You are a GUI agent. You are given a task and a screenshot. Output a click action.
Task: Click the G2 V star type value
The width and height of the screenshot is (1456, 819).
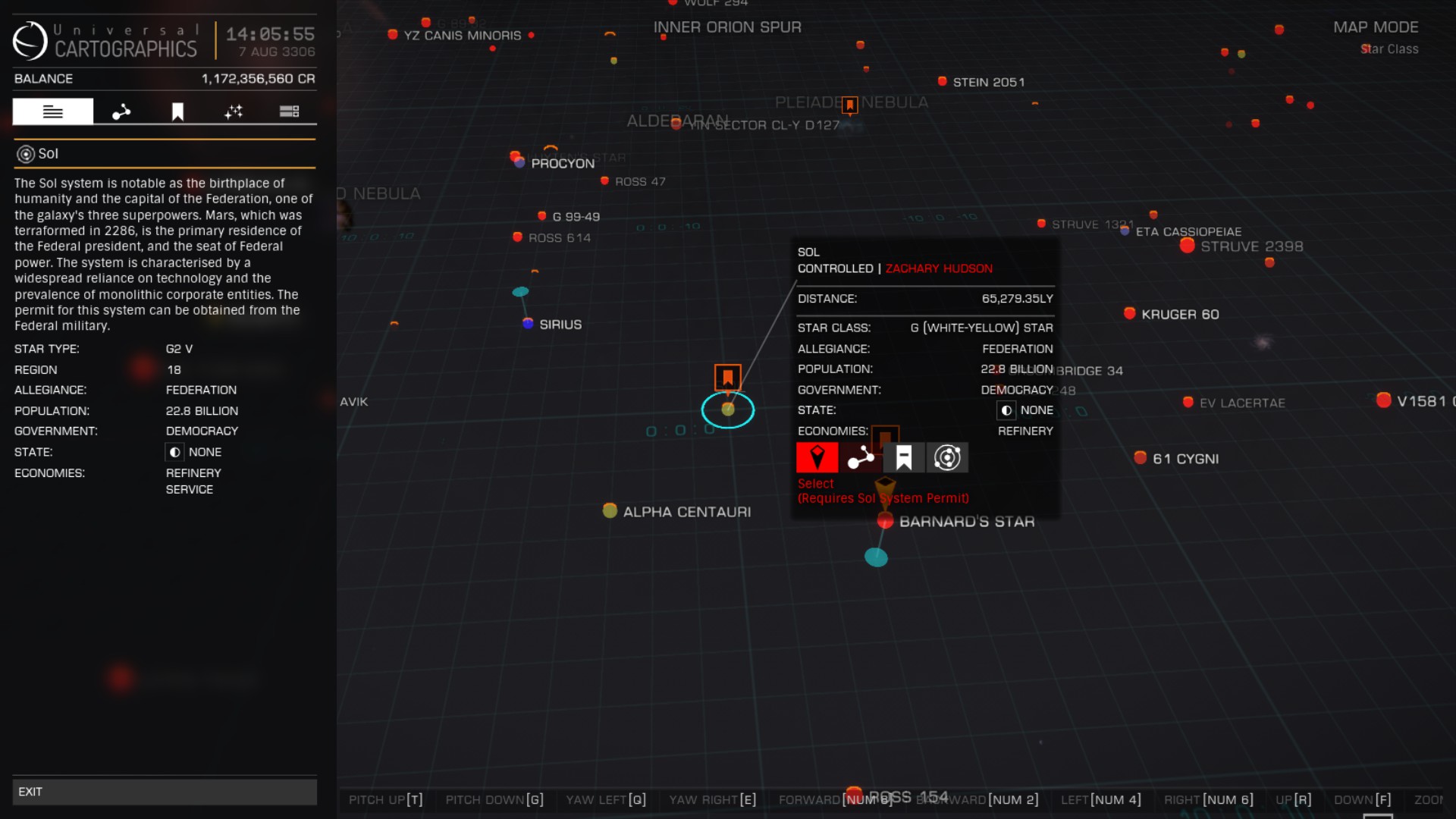click(179, 349)
